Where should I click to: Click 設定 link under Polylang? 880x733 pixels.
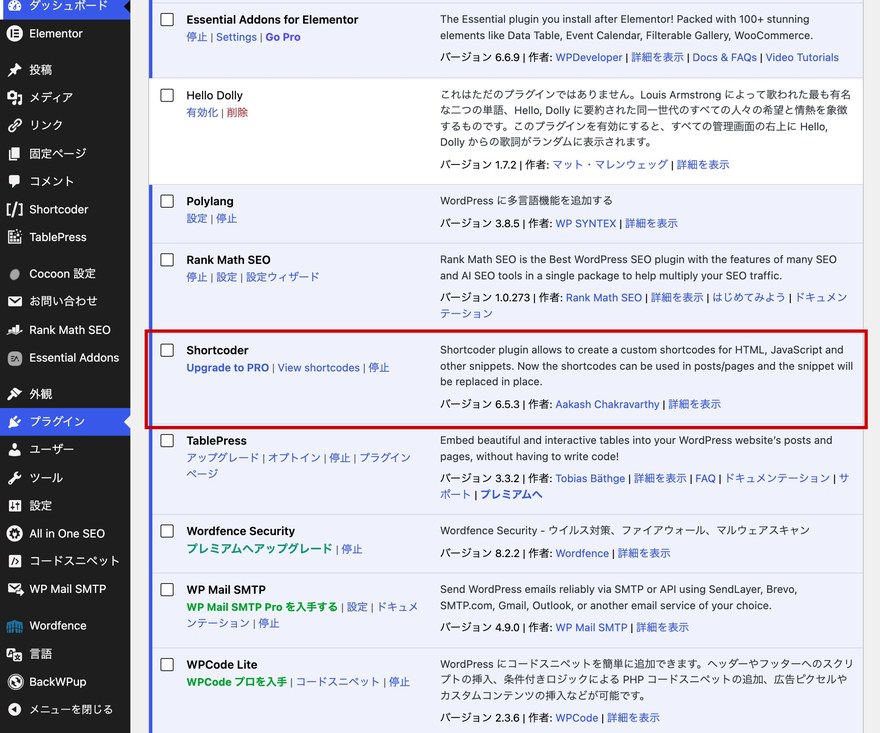[x=197, y=218]
